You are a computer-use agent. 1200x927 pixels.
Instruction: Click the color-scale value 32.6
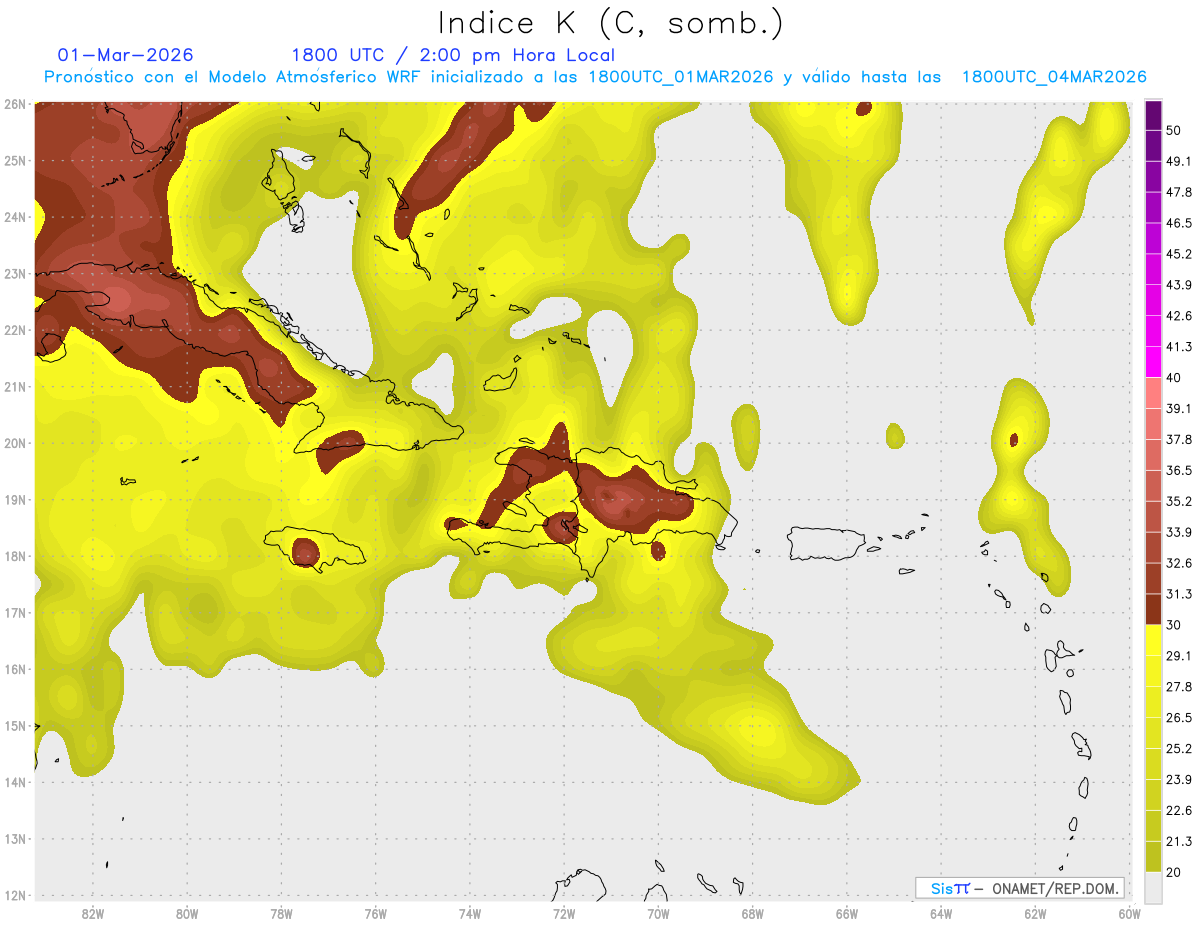[1178, 563]
